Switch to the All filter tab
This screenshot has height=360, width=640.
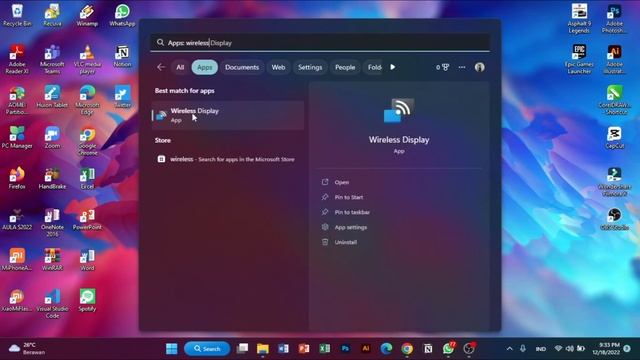coord(180,67)
